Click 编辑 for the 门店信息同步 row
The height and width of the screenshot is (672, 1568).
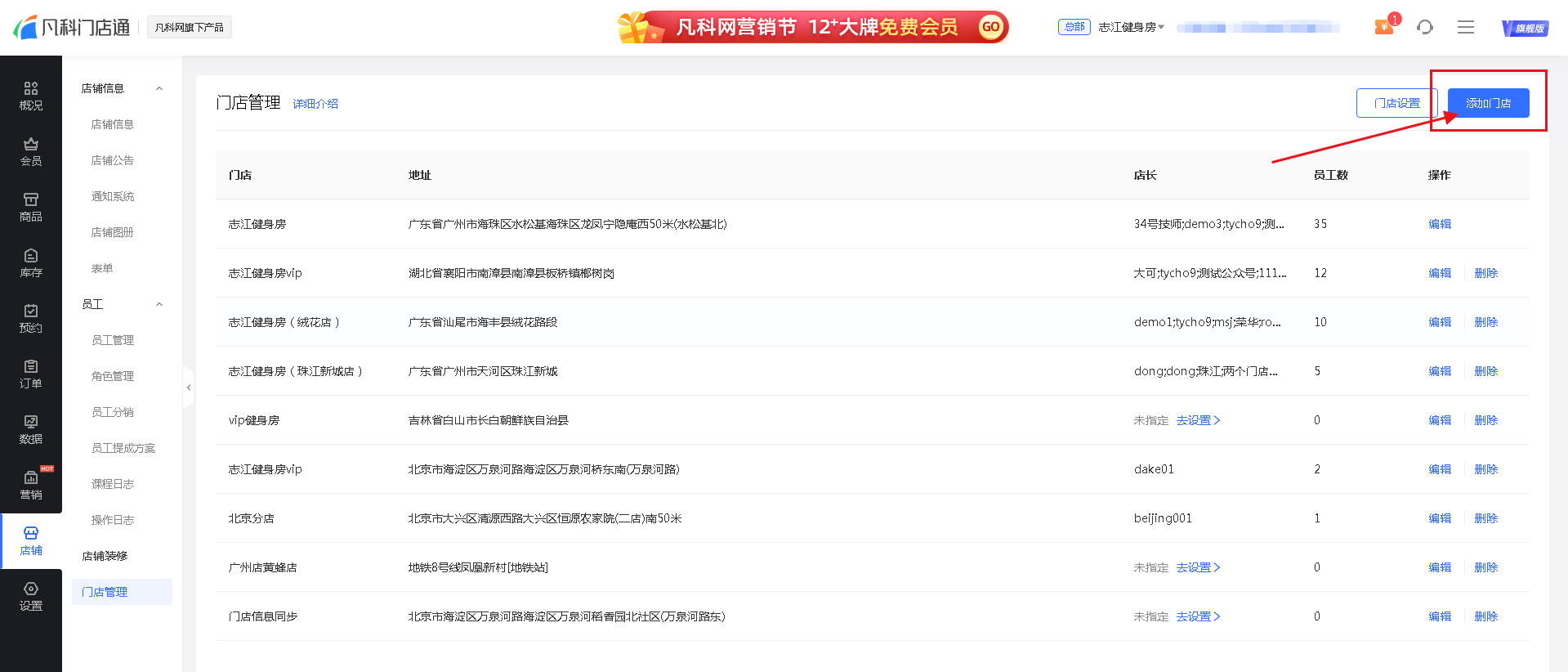pyautogui.click(x=1440, y=616)
